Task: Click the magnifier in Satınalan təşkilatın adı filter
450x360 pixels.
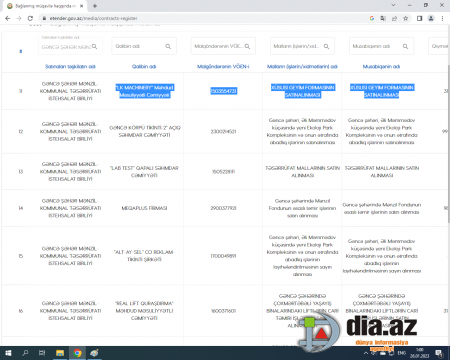Action: [95, 46]
